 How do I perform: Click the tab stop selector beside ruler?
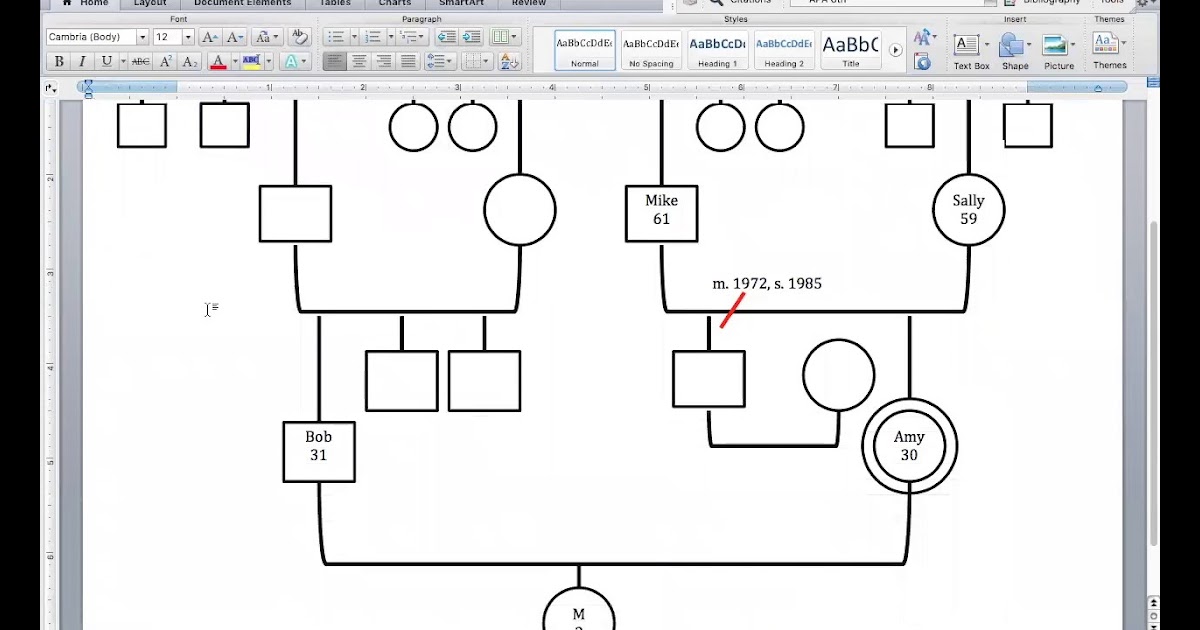coord(52,88)
